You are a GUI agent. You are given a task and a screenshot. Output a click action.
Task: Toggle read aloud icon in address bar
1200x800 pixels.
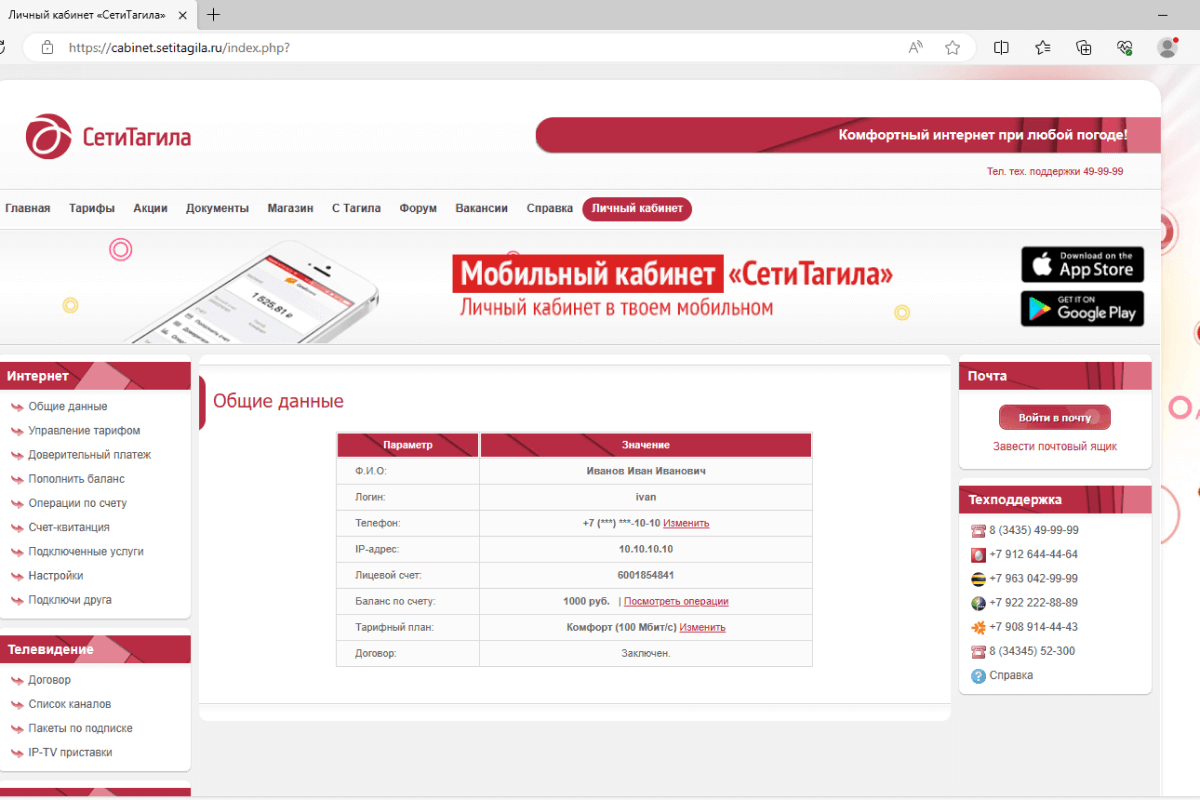[915, 47]
